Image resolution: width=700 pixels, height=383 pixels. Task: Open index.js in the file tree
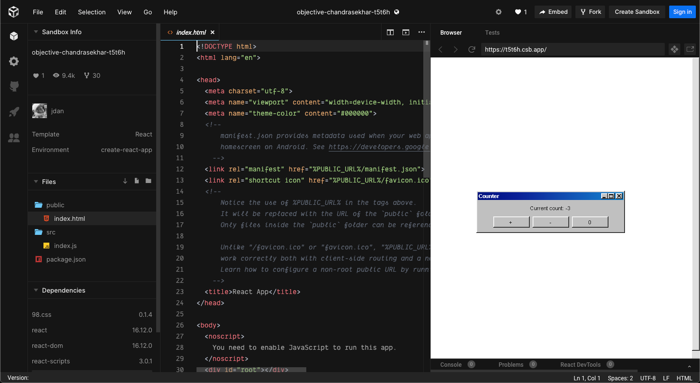click(x=92, y=246)
